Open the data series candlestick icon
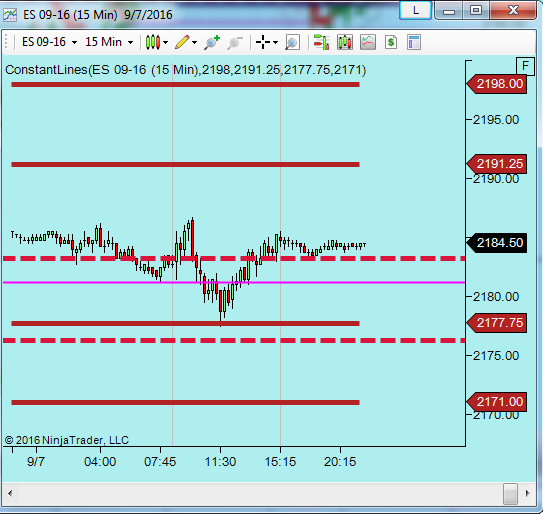This screenshot has height=514, width=543. coord(345,42)
